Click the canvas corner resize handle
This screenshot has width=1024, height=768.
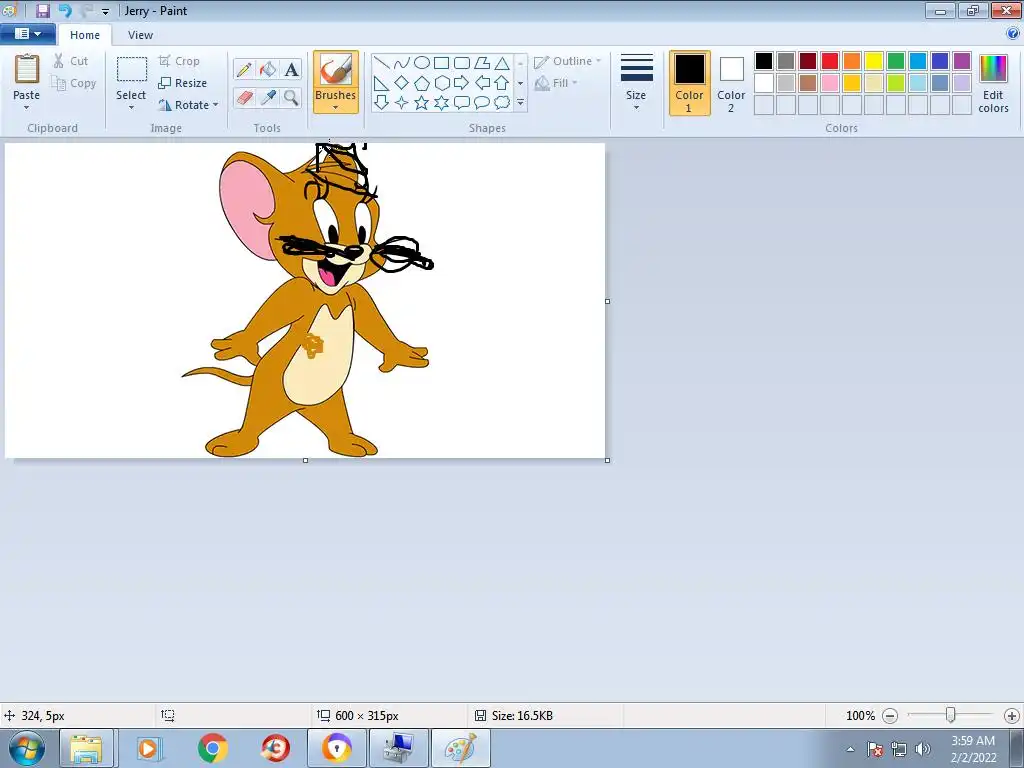[x=607, y=460]
